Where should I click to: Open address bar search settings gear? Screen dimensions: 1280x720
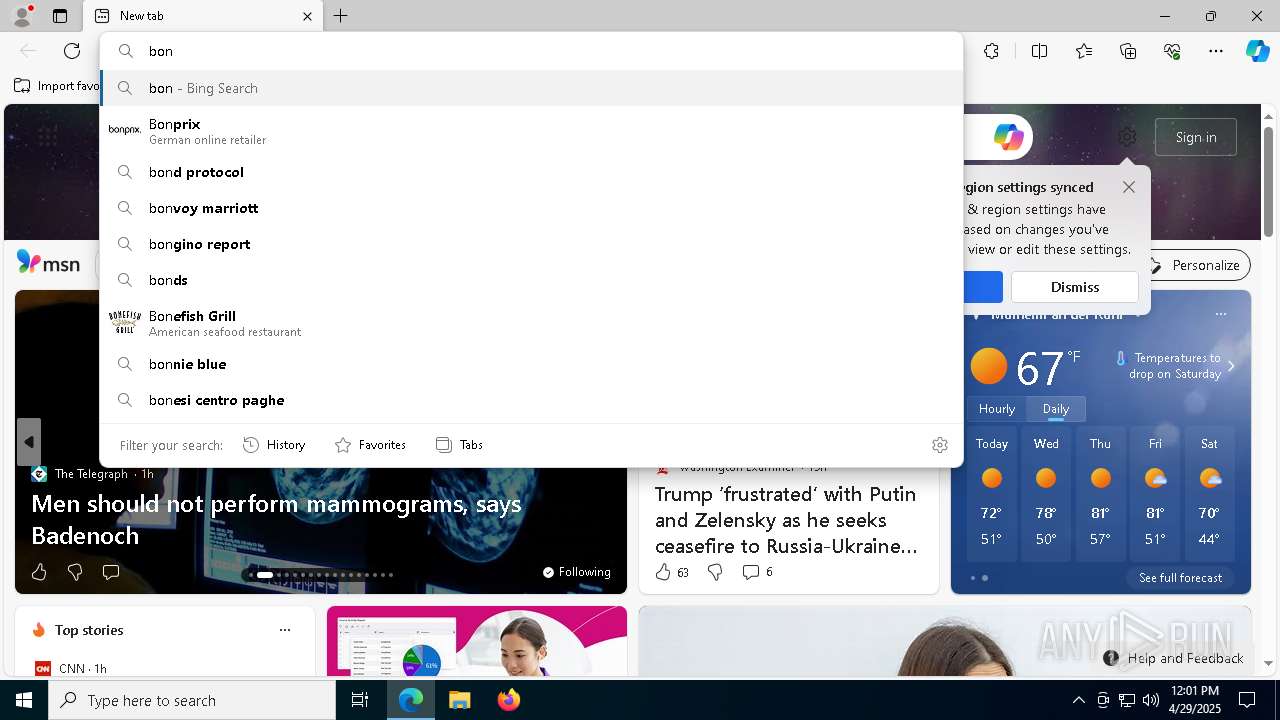pyautogui.click(x=940, y=445)
